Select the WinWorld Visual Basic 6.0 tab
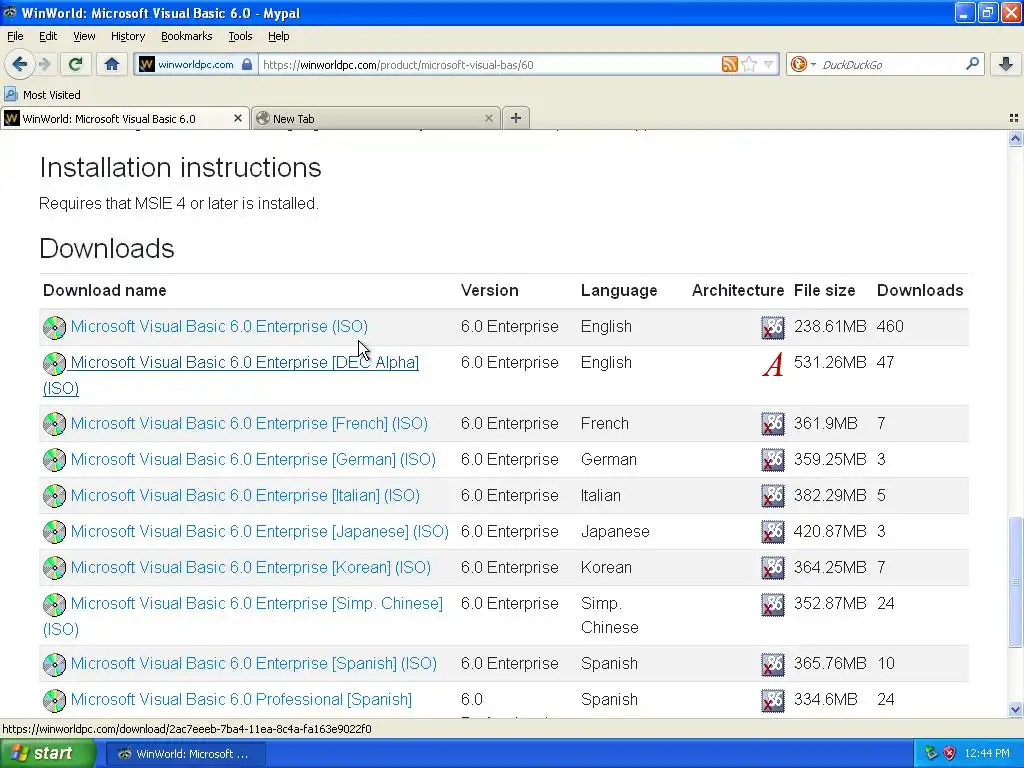 [124, 118]
